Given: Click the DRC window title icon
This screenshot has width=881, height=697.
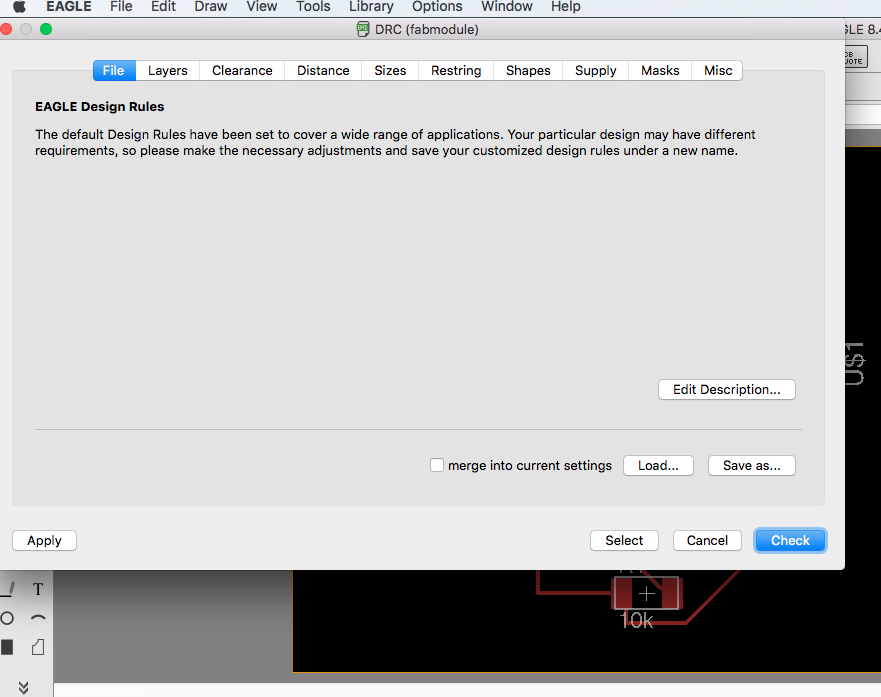Looking at the screenshot, I should 363,29.
